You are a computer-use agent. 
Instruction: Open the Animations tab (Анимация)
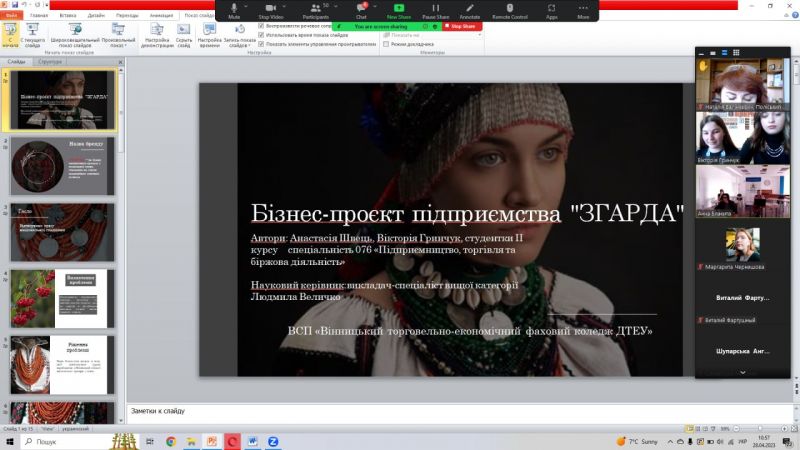click(x=161, y=15)
